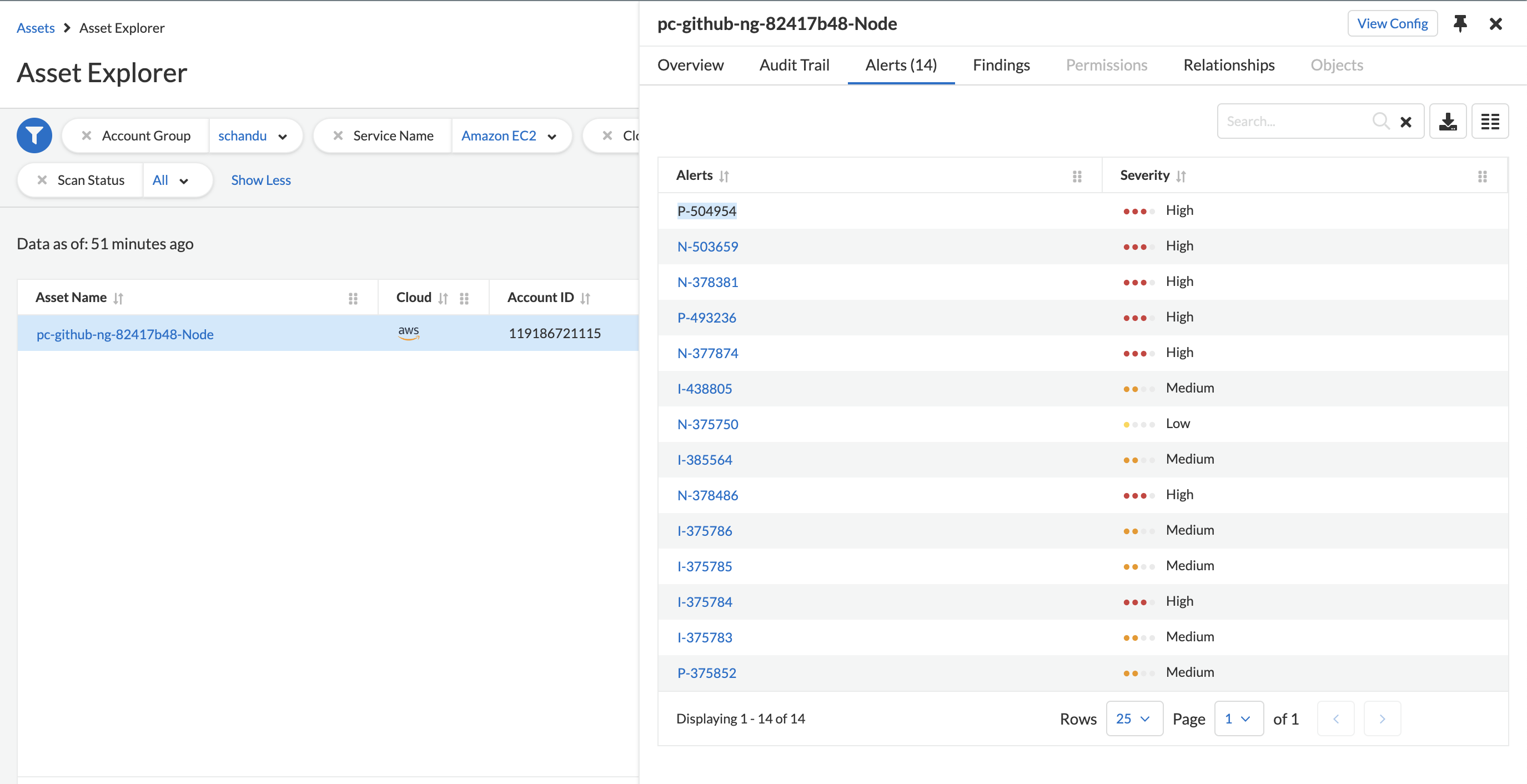Sort by the Severity column
The image size is (1527, 784).
tap(1181, 176)
